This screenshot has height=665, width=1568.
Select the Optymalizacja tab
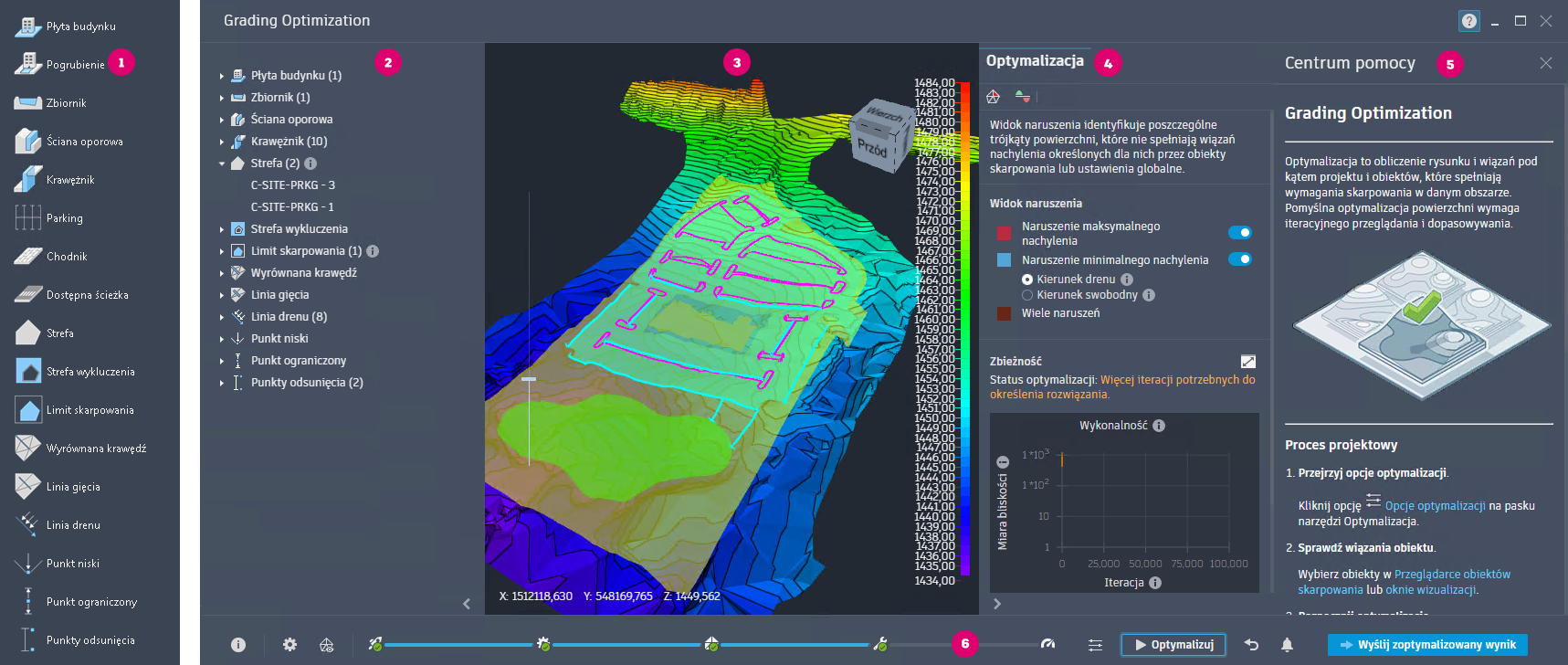coord(1035,61)
